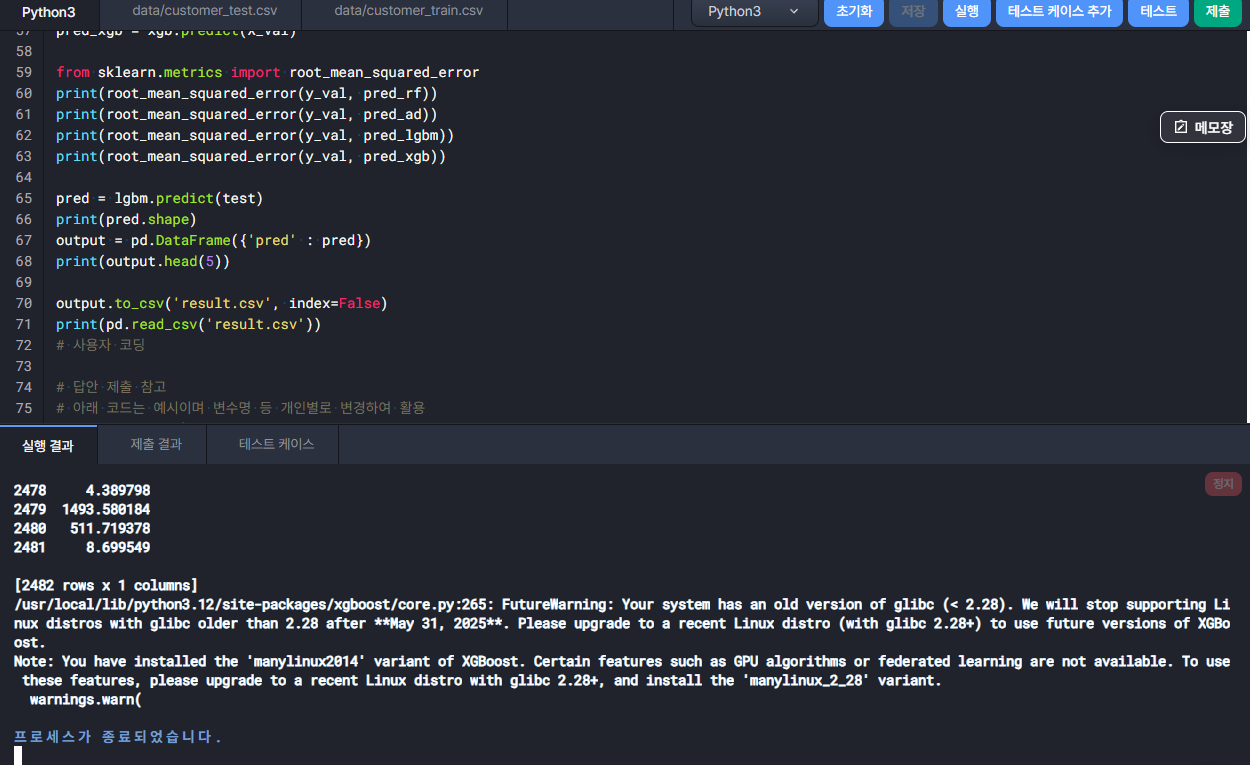Click output row 2478 value 4.389798

click(118, 490)
